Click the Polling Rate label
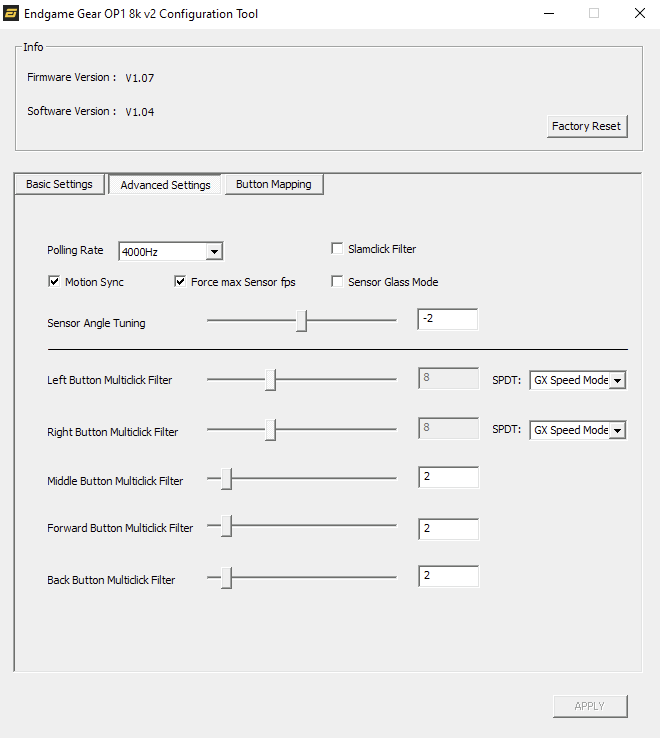The height and width of the screenshot is (738, 660). 75,250
